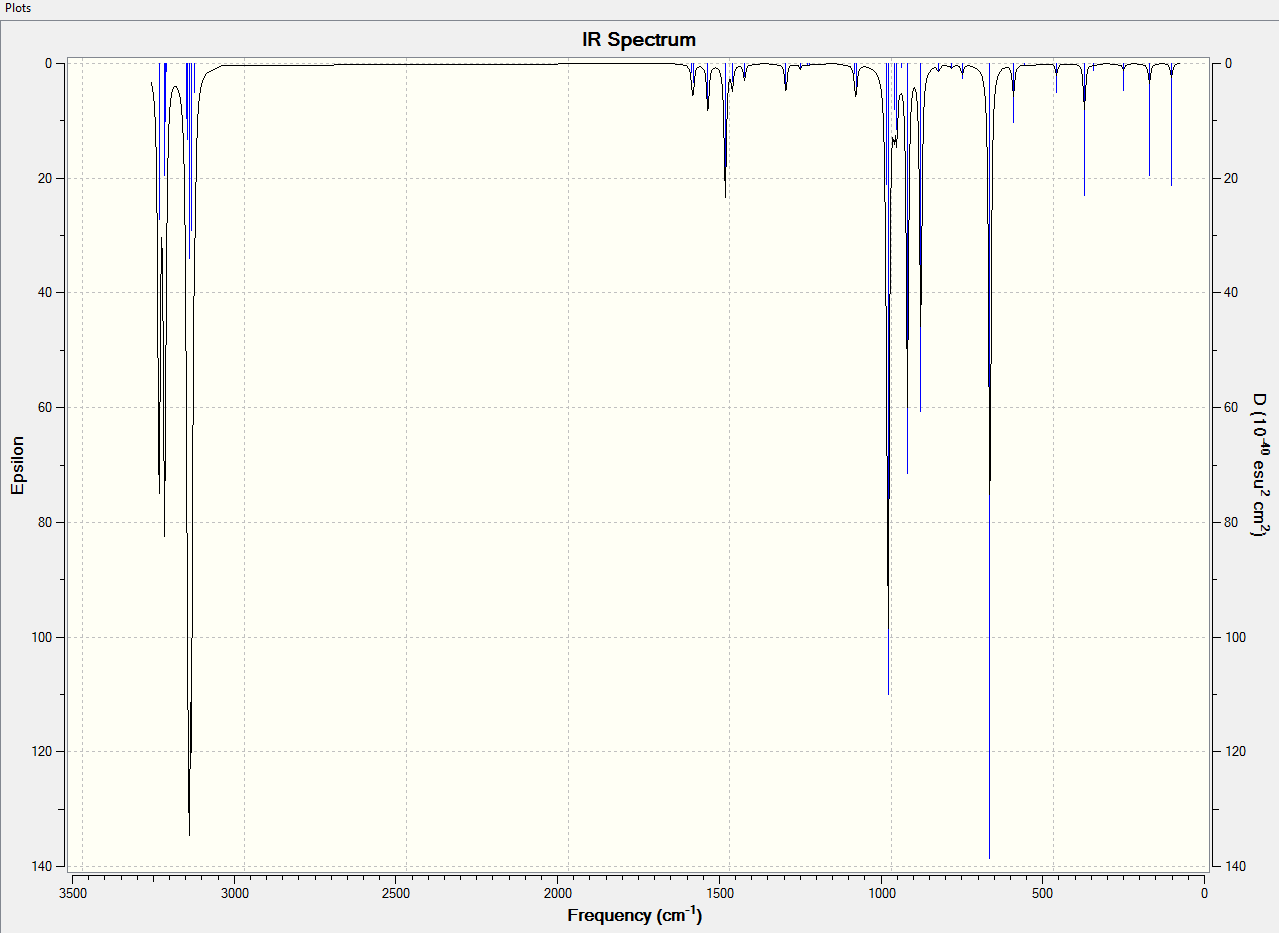Click the 3000 frequency tick label
Viewport: 1279px width, 933px height.
[234, 892]
